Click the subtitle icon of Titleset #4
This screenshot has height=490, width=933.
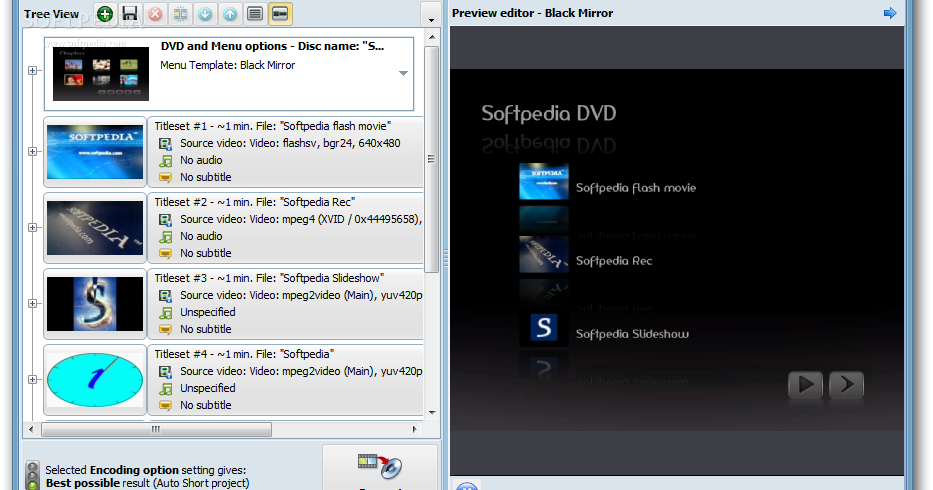pyautogui.click(x=165, y=405)
